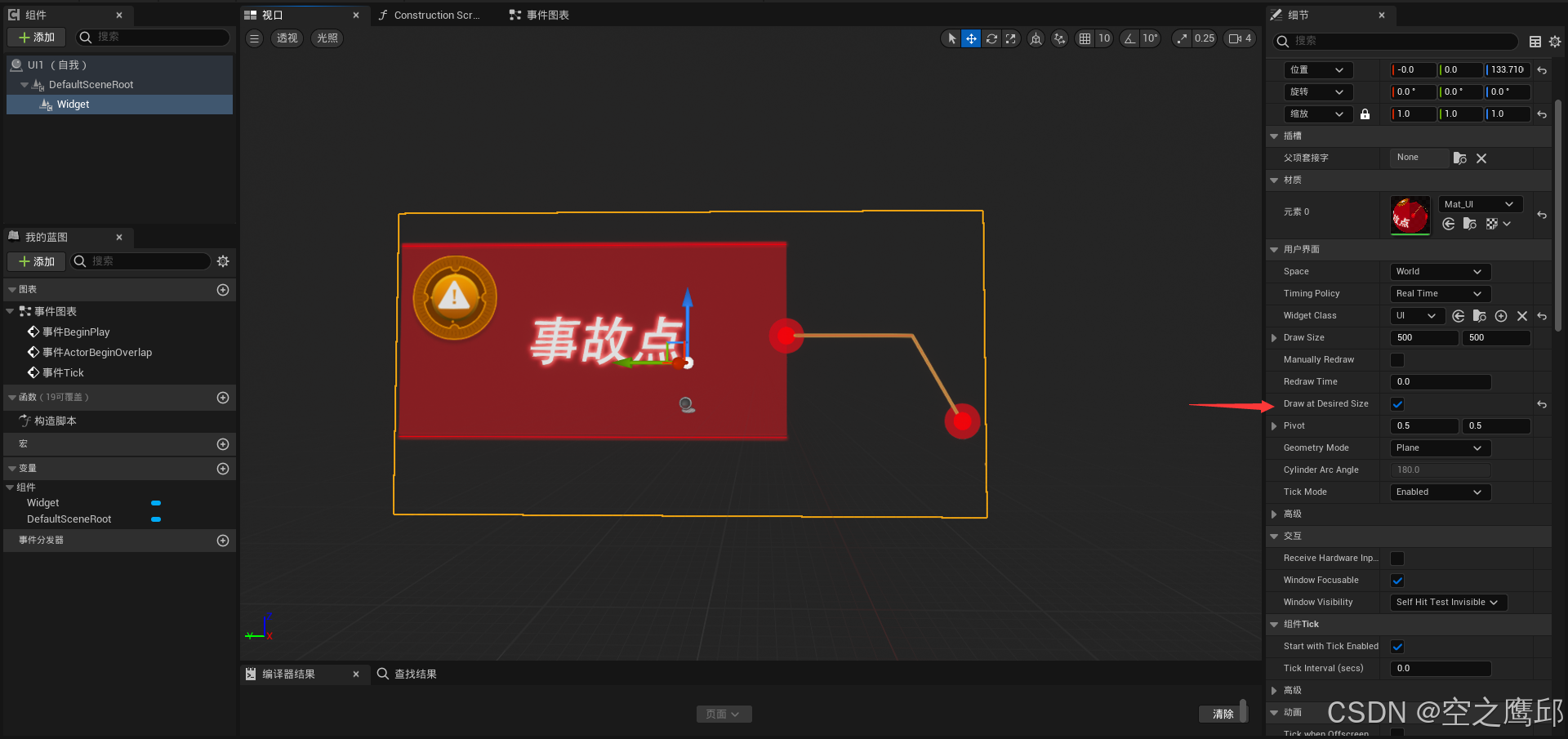The width and height of the screenshot is (1568, 739).
Task: Switch to the pointer Select tool
Action: 950,38
